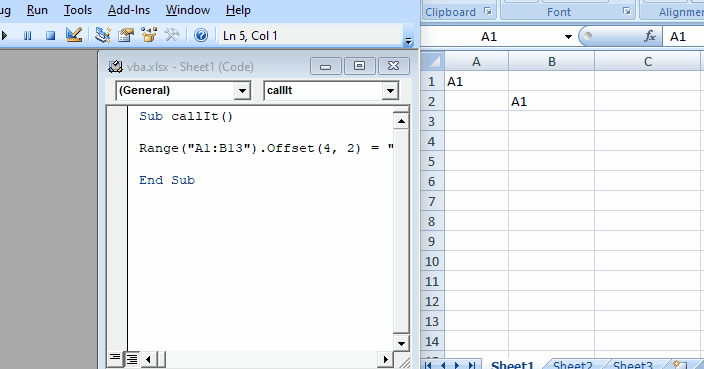704x369 pixels.
Task: Open the Add-Ins menu
Action: click(x=129, y=10)
